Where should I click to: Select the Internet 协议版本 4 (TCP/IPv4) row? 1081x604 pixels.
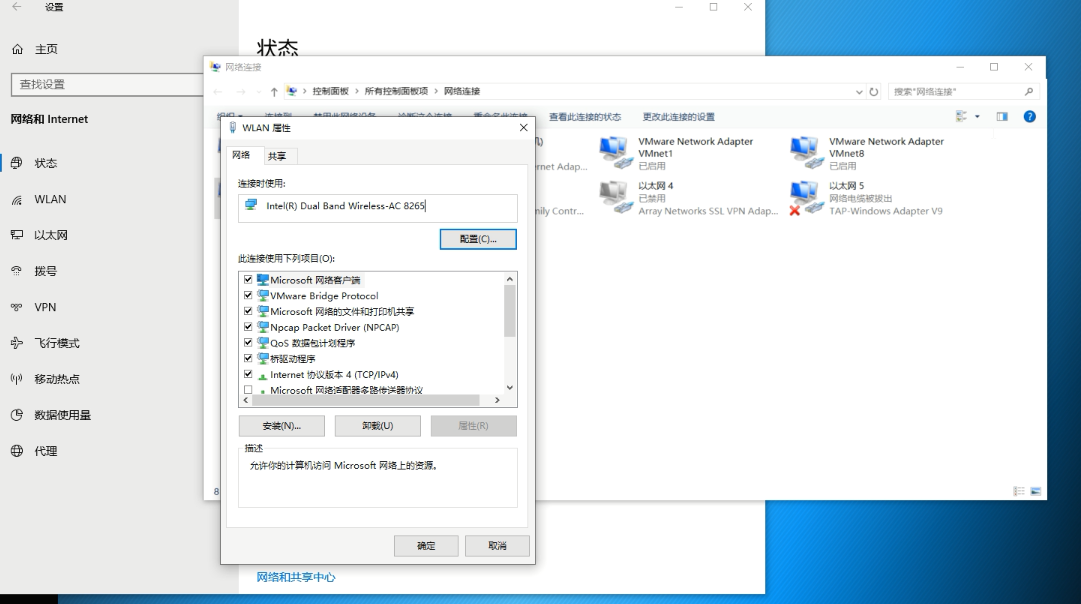pos(334,374)
